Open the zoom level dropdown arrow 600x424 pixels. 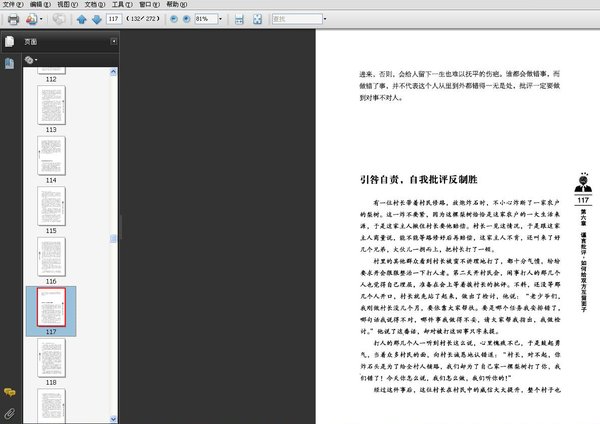pos(220,19)
